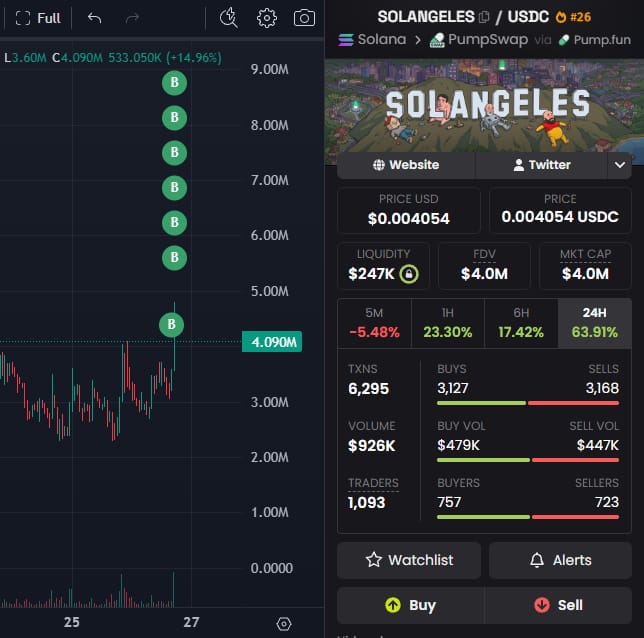Copy SOLANGELES token address icon
Screen dimensions: 644x638
pos(484,17)
